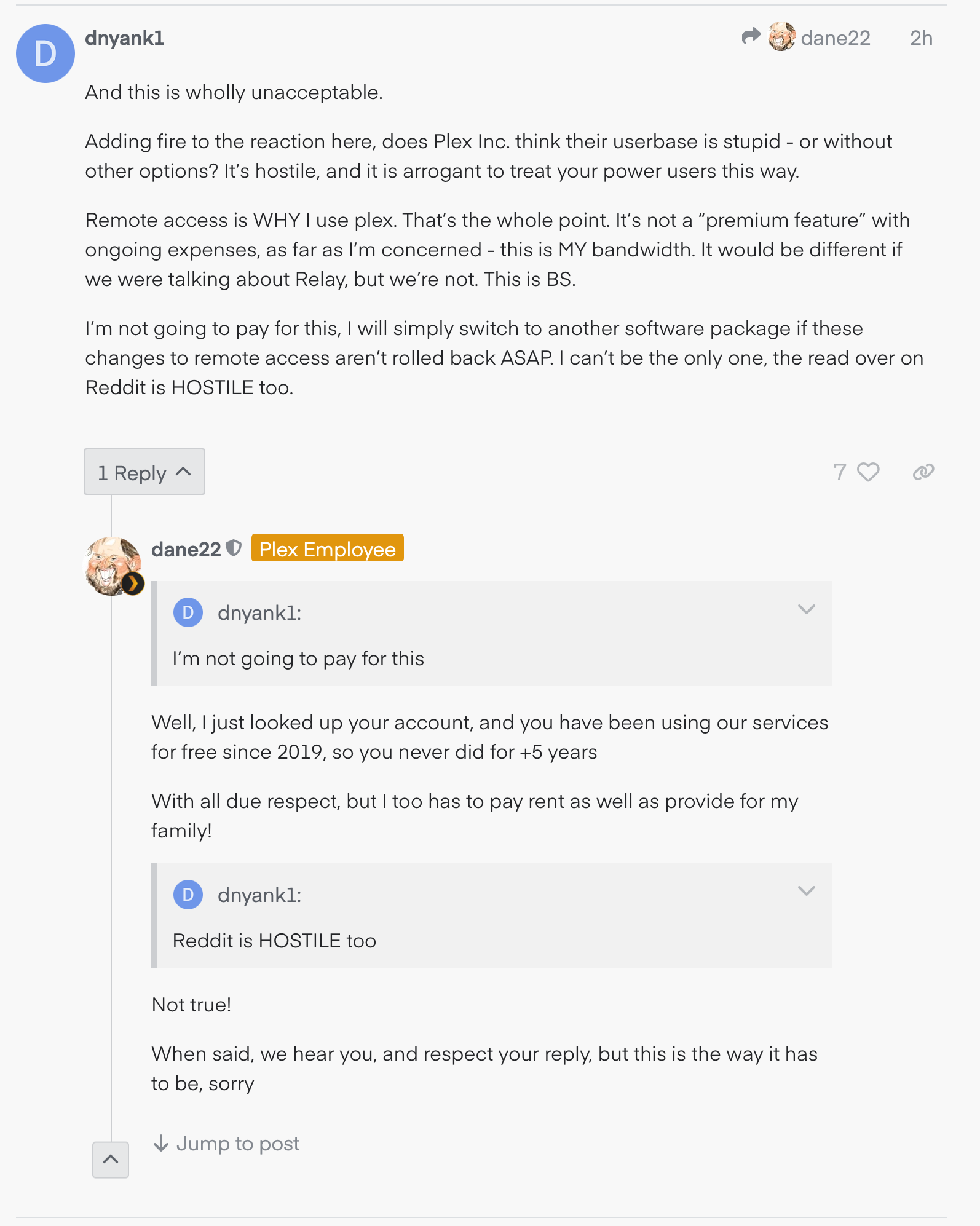Expand the "Reddit is HOSTILE too" quote

[x=806, y=891]
